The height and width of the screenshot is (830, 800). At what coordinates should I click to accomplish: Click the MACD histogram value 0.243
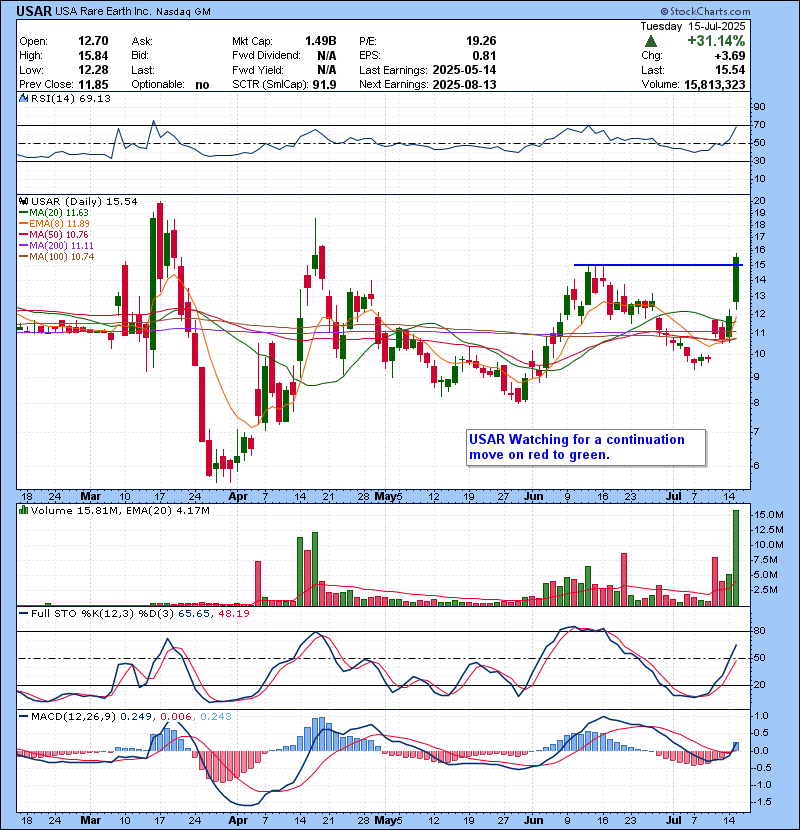[x=216, y=716]
